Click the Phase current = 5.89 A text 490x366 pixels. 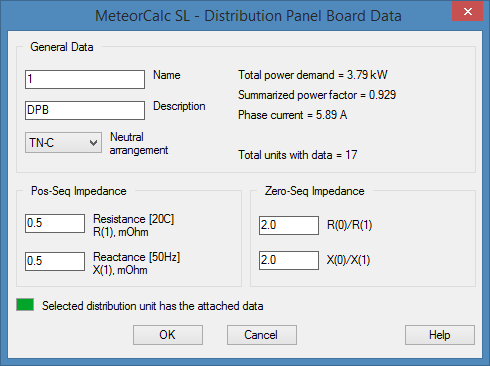(293, 115)
